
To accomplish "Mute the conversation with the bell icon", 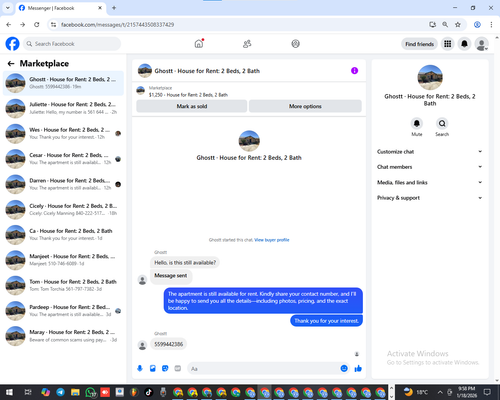I will [x=417, y=123].
